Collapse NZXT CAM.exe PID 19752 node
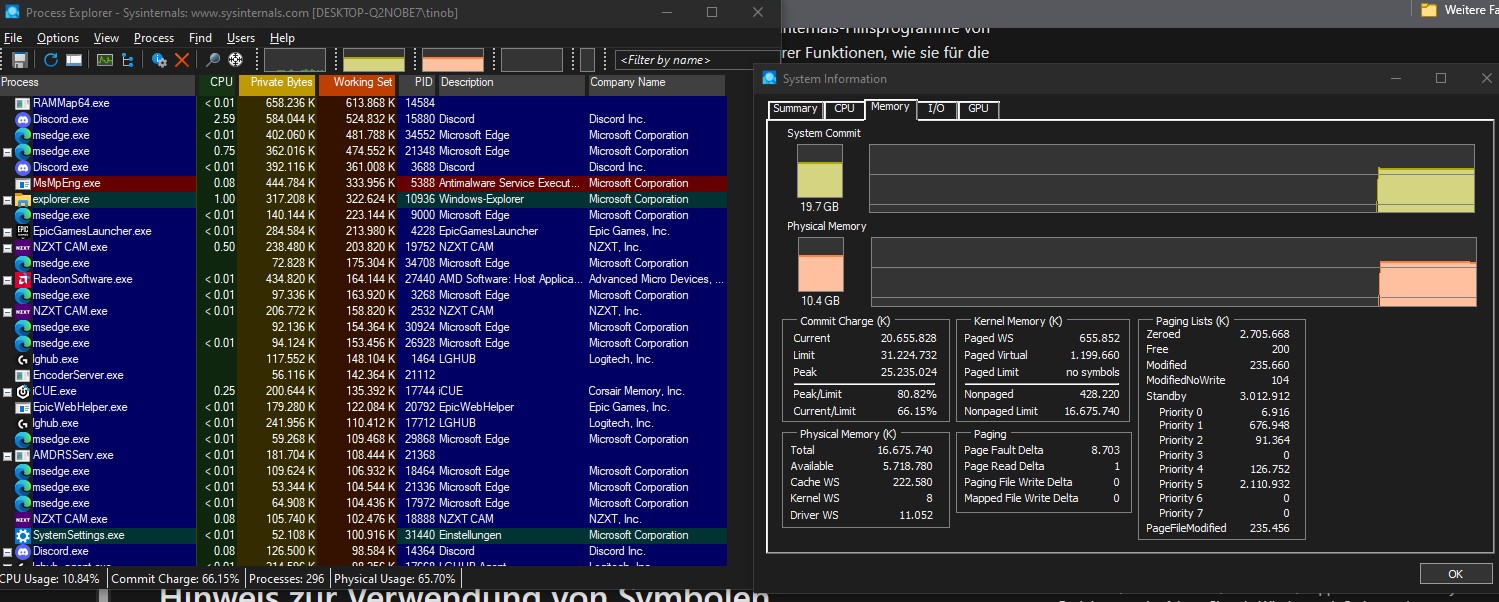This screenshot has height=602, width=1499. coord(7,248)
